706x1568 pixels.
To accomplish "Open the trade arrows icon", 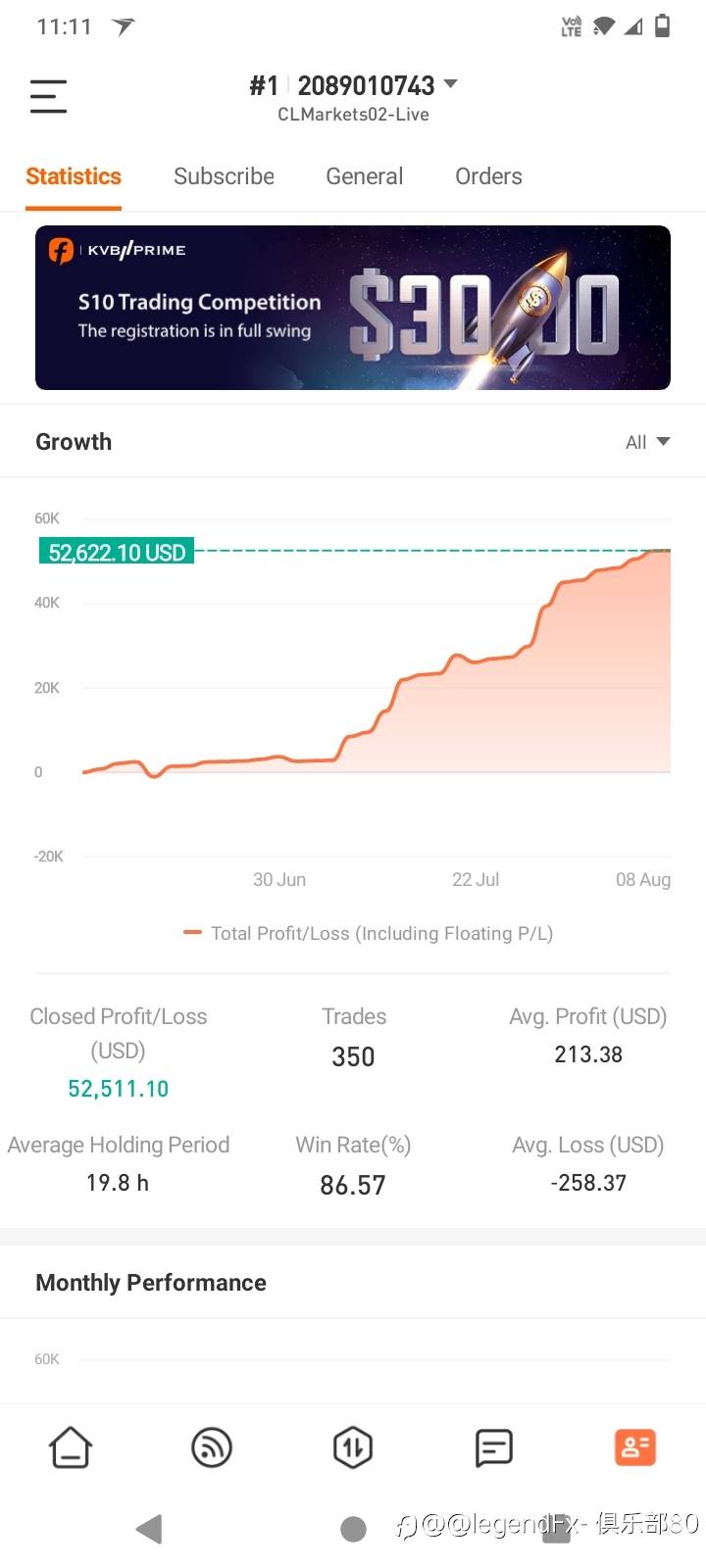I will click(x=353, y=1447).
